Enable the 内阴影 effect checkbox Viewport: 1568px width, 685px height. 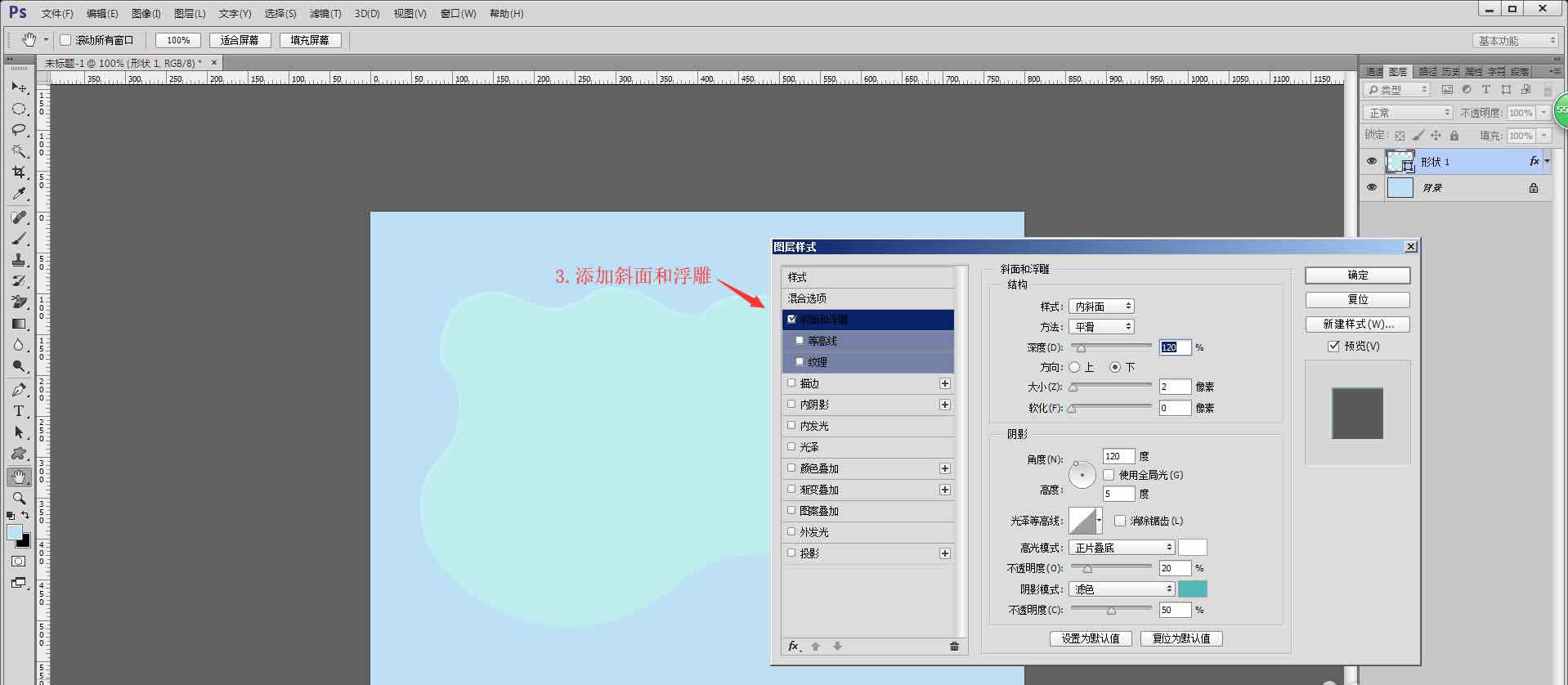click(791, 404)
